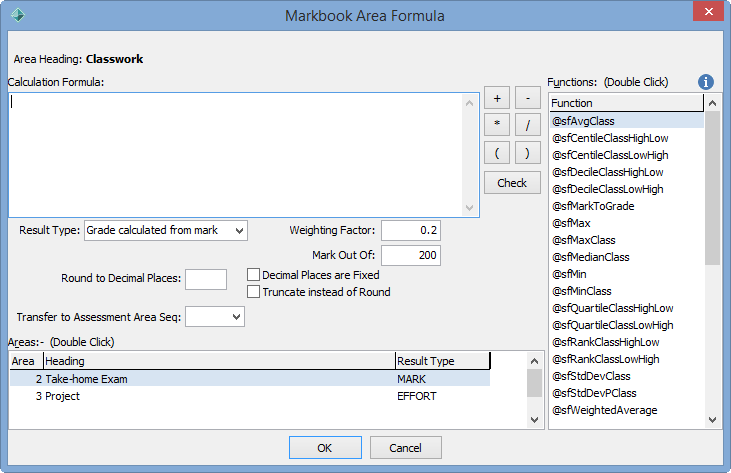Click the Areas list scrollbar thumb
Viewport: 731px width, 473px height.
534,383
